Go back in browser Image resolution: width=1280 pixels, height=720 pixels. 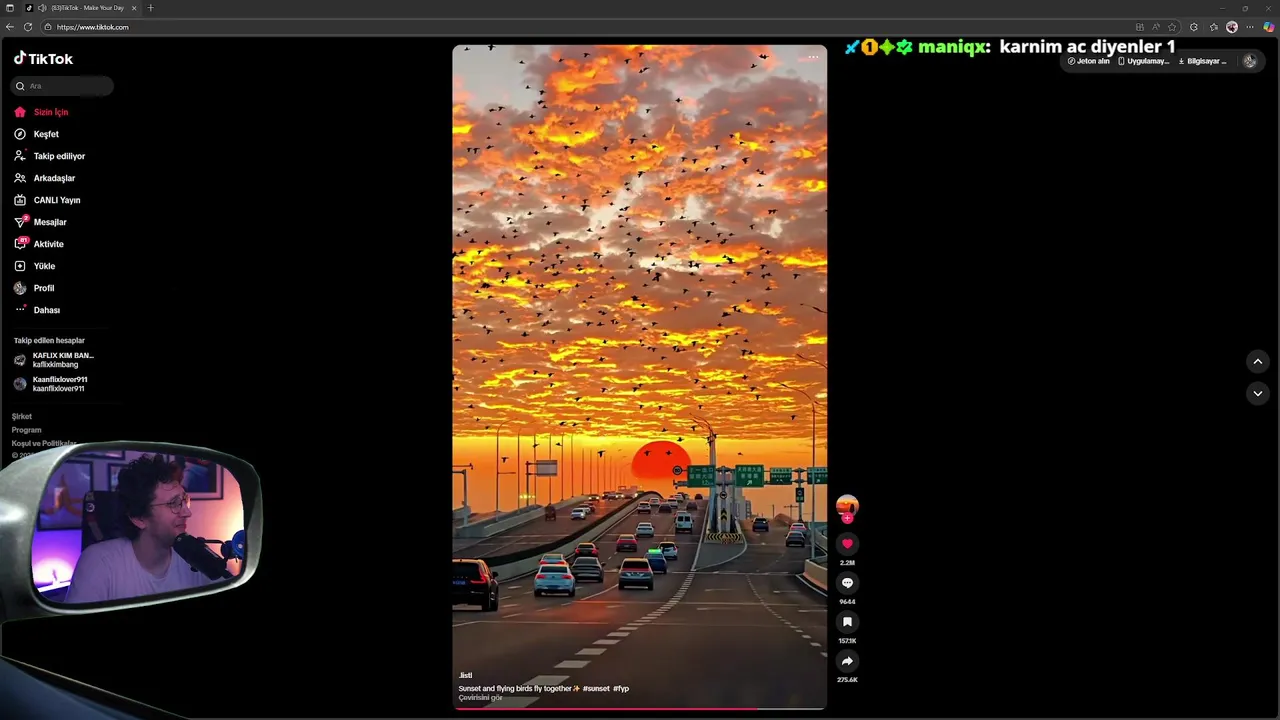[10, 27]
